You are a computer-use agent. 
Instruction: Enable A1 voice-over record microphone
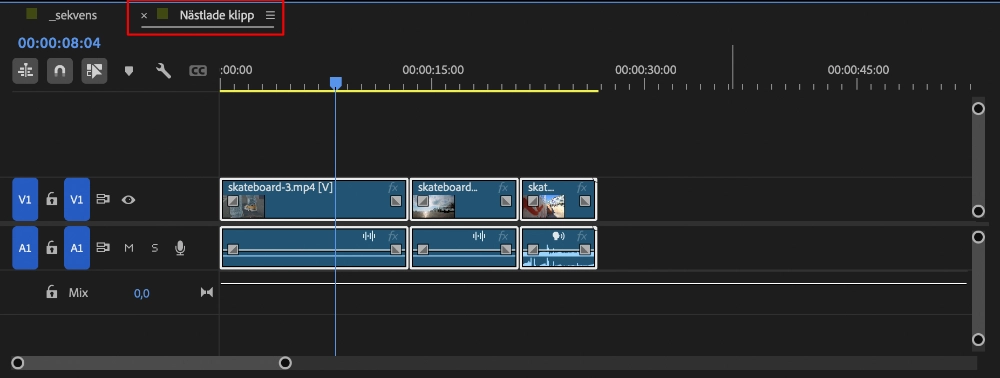point(180,248)
